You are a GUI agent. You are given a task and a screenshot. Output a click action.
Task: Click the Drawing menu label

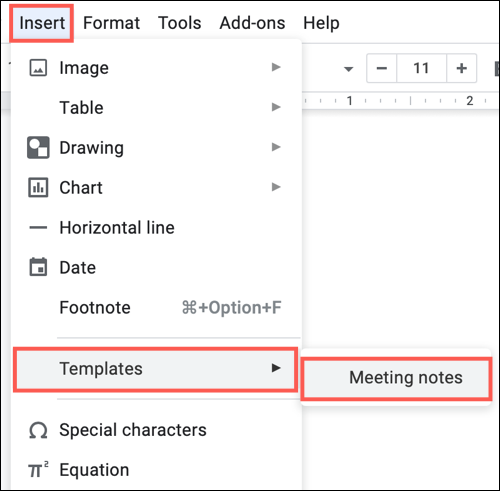click(92, 148)
